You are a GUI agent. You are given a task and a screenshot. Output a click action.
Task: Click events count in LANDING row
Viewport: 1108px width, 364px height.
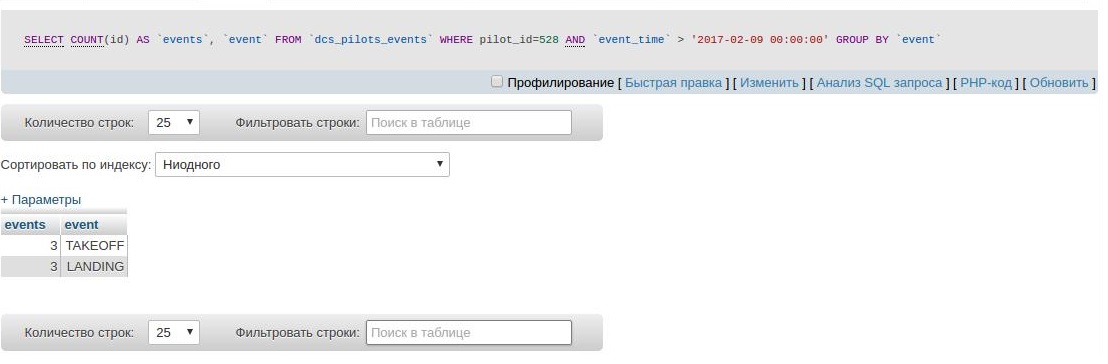tap(30, 266)
